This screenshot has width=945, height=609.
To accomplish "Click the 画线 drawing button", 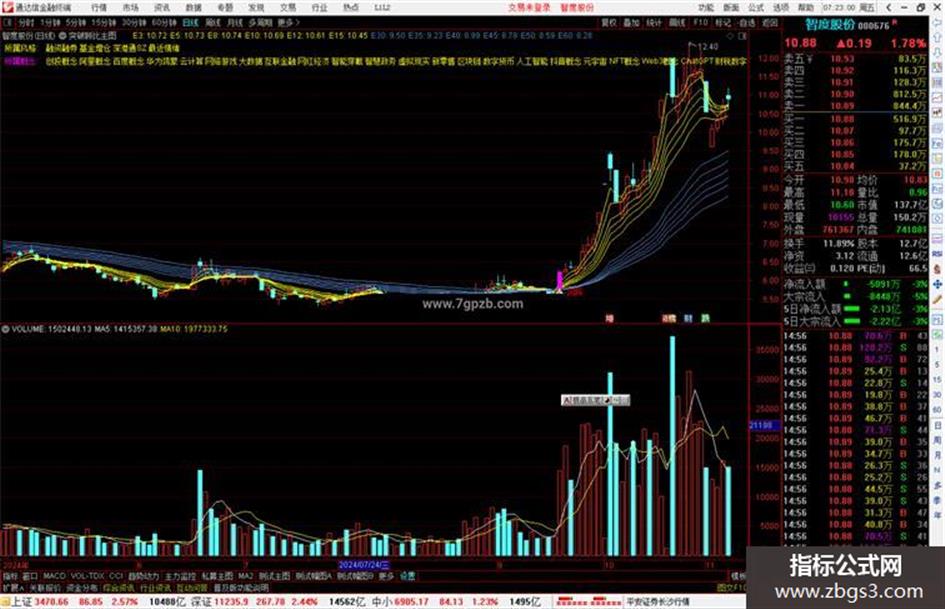I will 677,22.
